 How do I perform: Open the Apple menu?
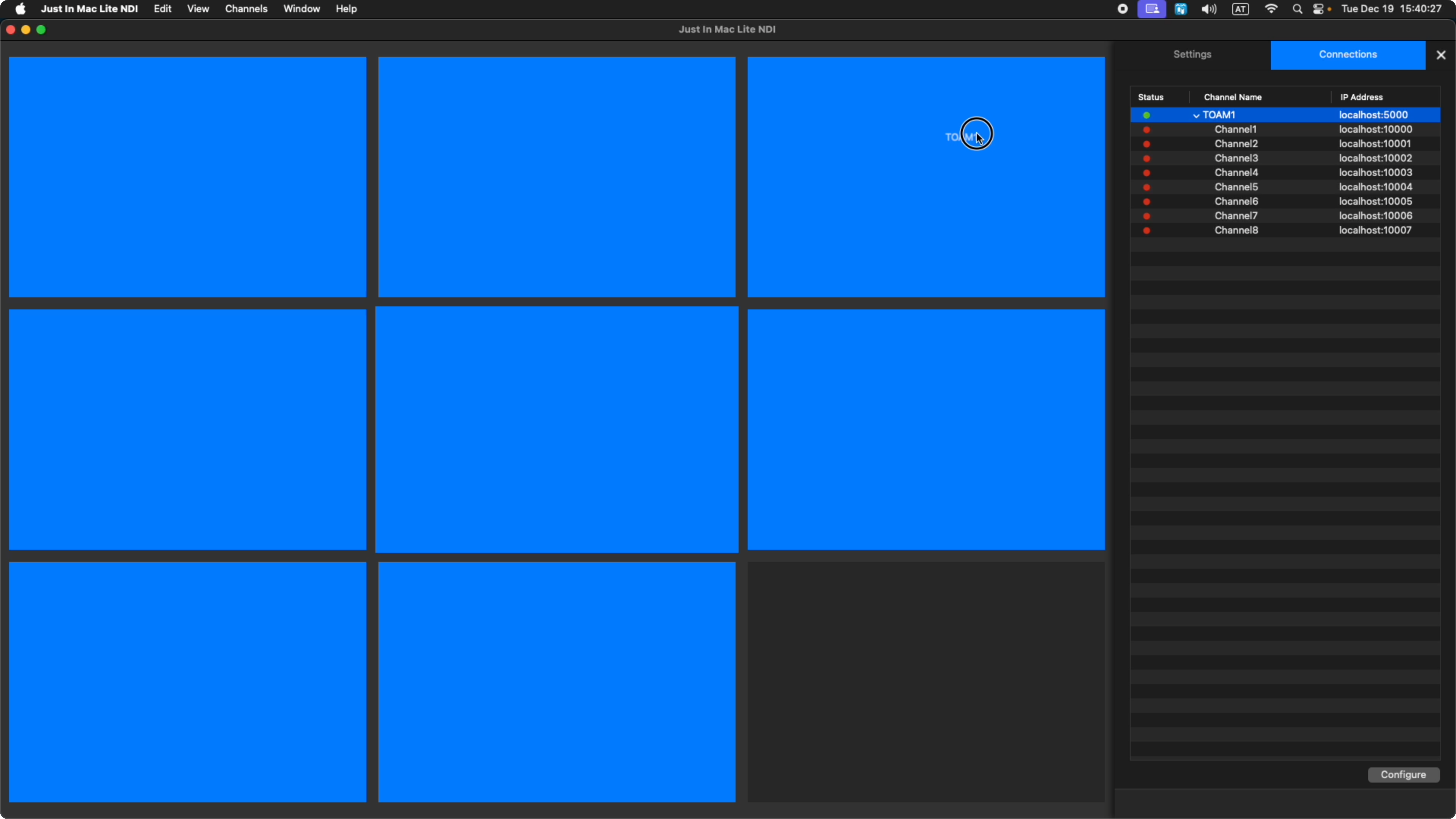(x=20, y=8)
